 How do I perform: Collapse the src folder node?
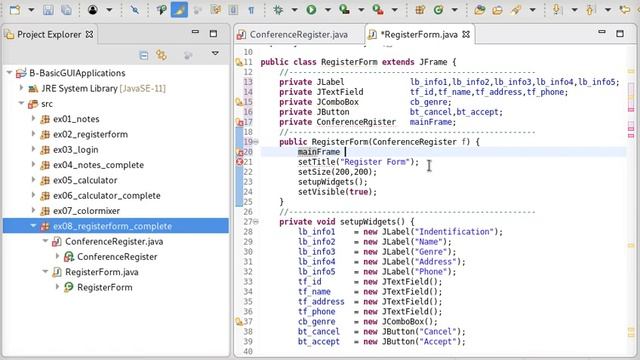[21, 104]
